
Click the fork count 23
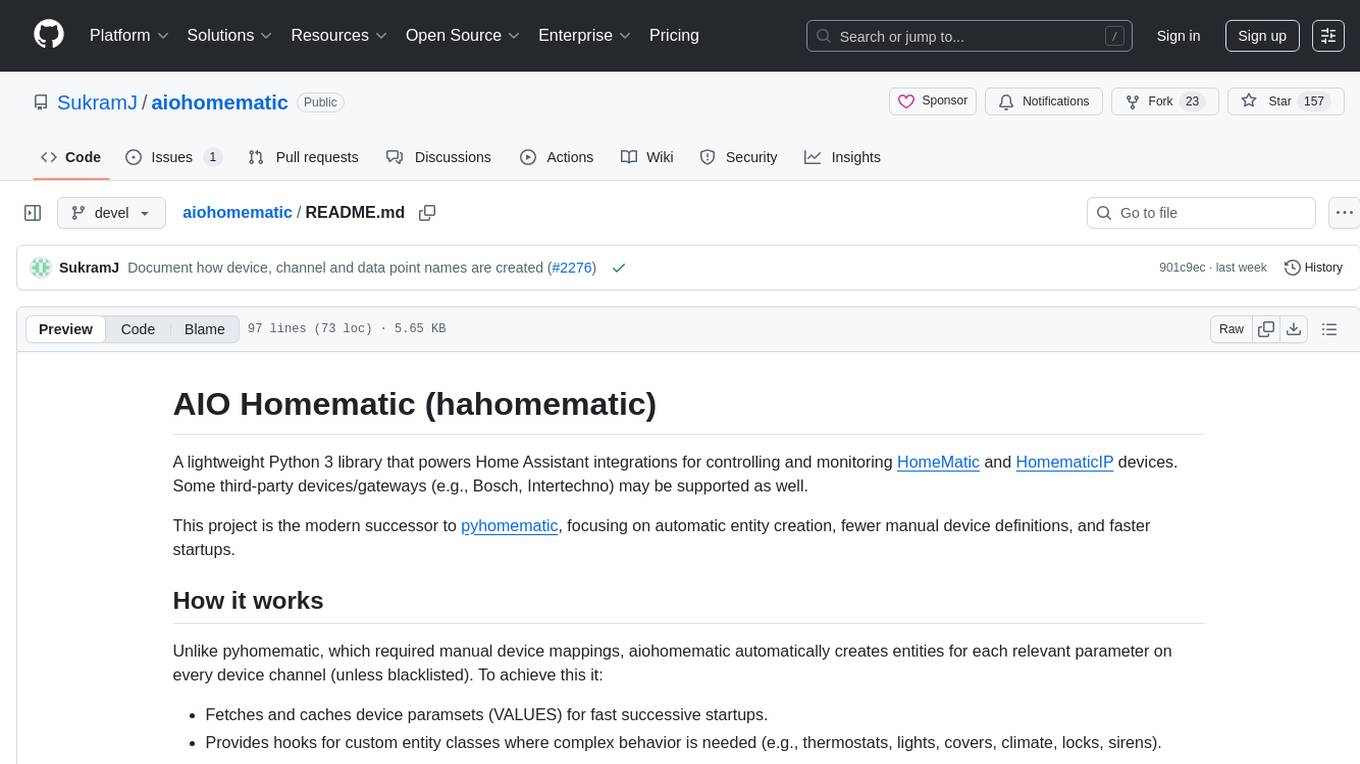(1191, 102)
